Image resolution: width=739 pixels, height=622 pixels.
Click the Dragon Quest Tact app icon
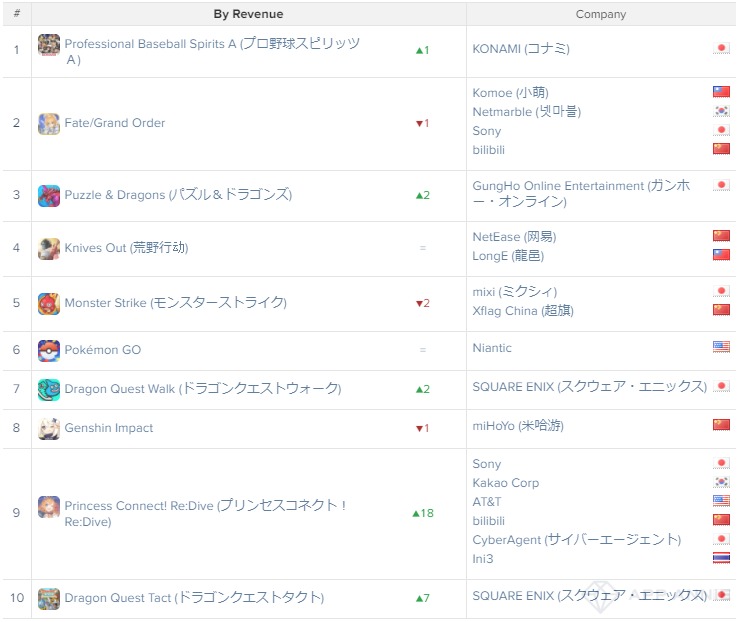49,599
